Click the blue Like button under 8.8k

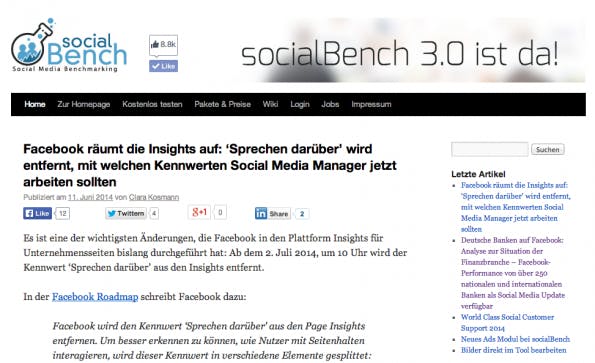164,66
